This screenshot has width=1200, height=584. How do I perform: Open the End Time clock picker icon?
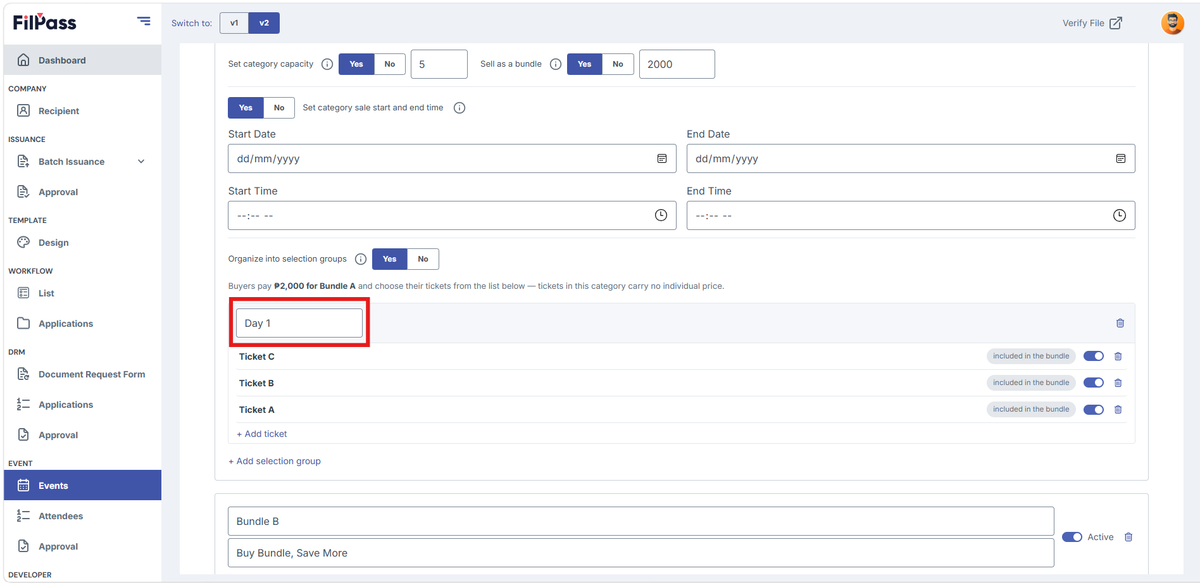pos(1120,215)
